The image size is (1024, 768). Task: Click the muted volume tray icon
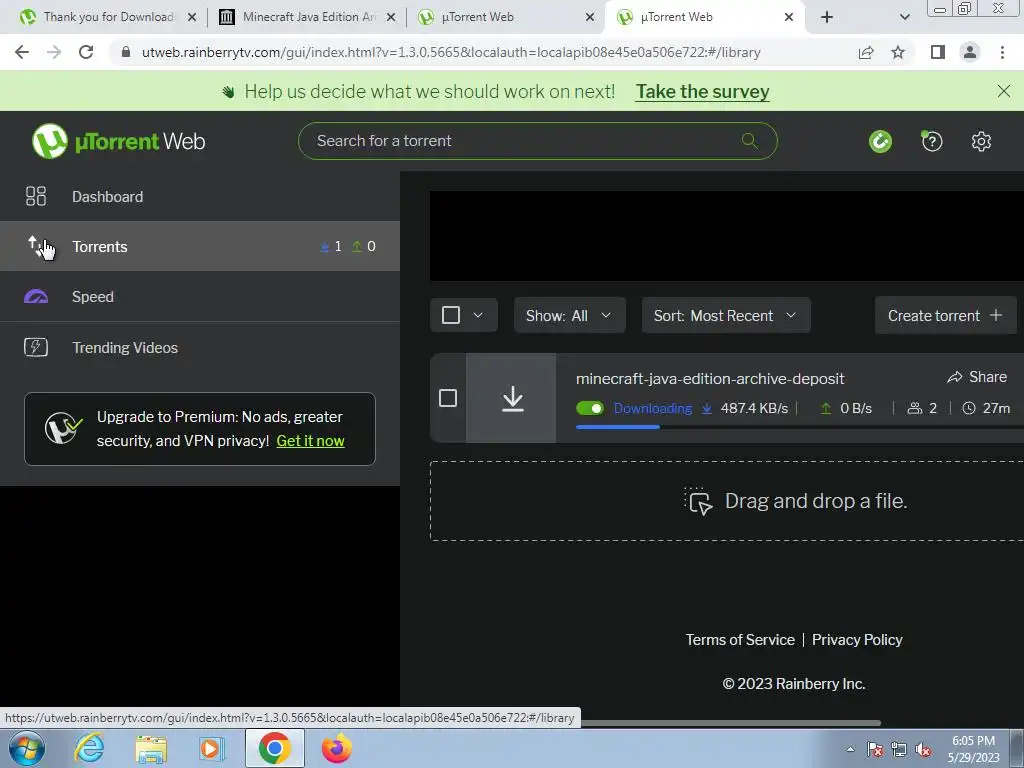923,750
